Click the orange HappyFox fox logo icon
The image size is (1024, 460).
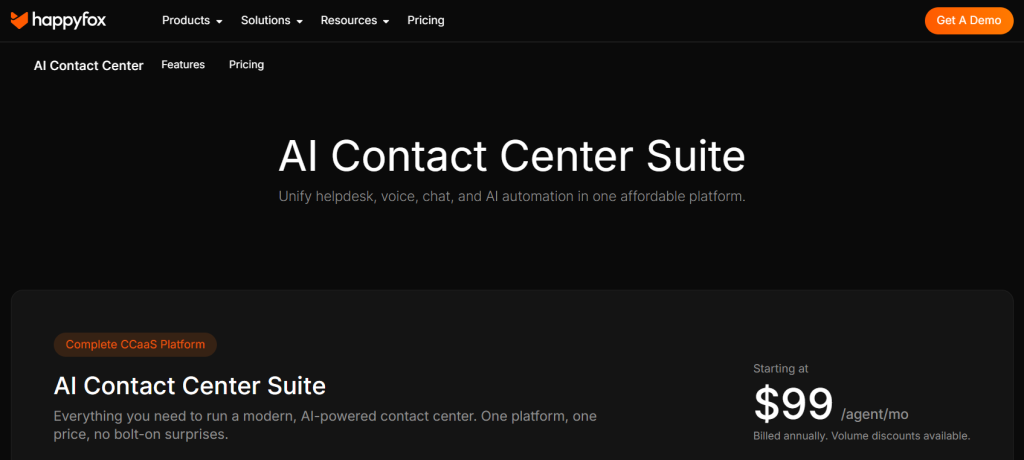[19, 20]
